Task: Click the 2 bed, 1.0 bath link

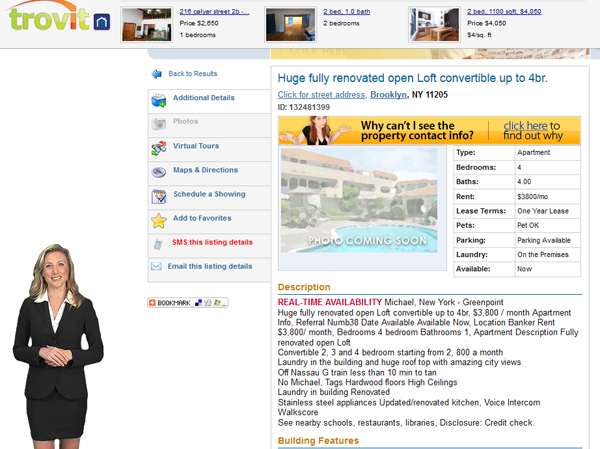Action: pos(347,12)
